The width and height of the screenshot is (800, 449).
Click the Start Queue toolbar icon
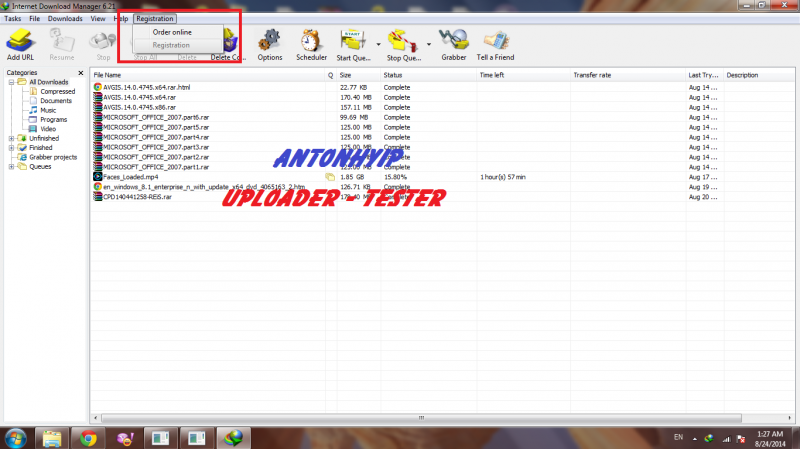(x=353, y=44)
